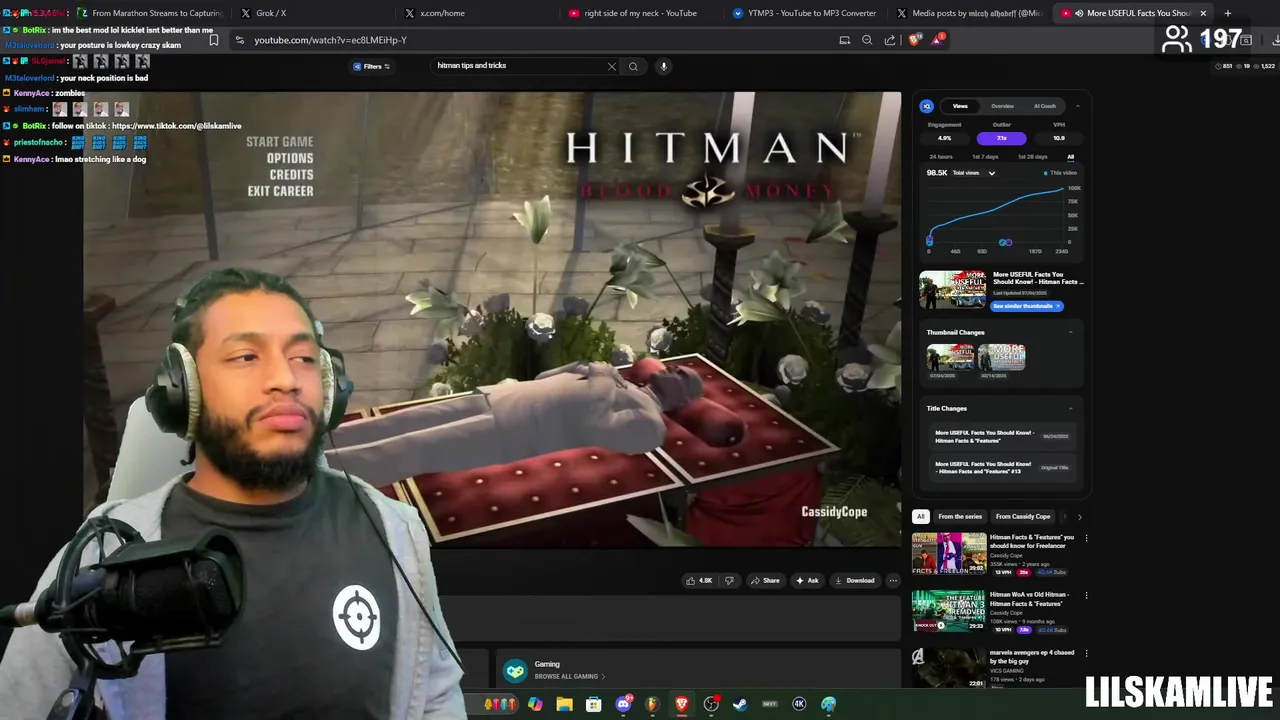Open 'marvels avengers ep 4 chased' video

click(1032, 656)
